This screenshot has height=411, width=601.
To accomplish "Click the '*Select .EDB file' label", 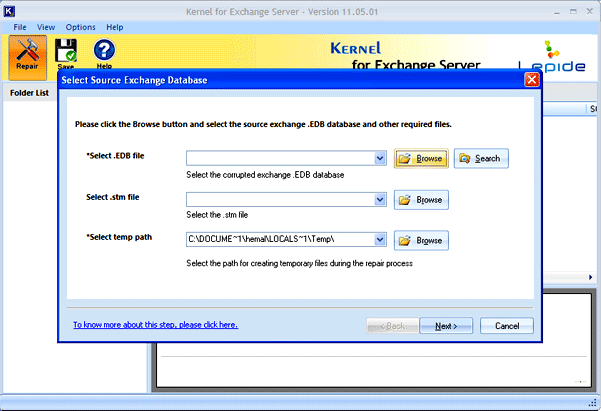I will pos(115,156).
